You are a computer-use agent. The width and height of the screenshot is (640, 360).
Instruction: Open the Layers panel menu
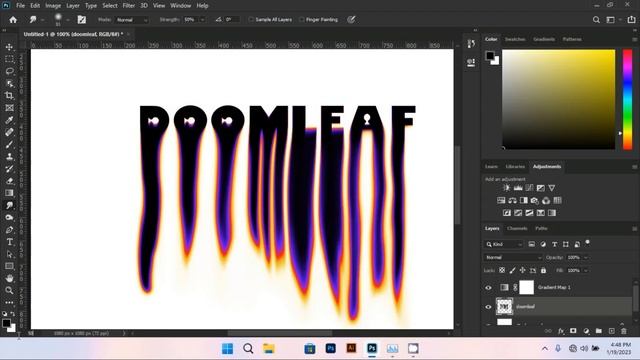point(634,229)
